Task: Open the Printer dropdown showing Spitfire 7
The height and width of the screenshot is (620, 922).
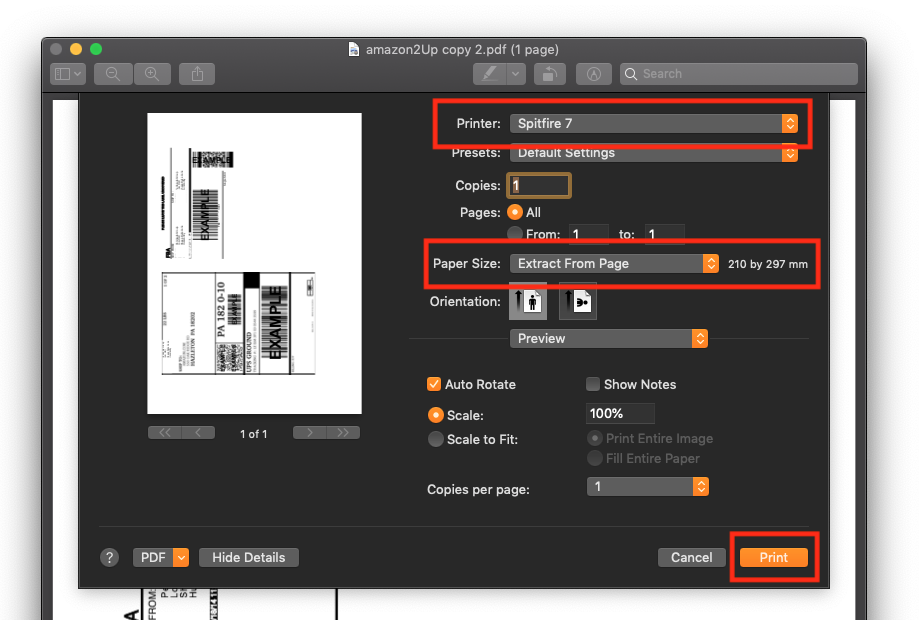Action: click(654, 124)
